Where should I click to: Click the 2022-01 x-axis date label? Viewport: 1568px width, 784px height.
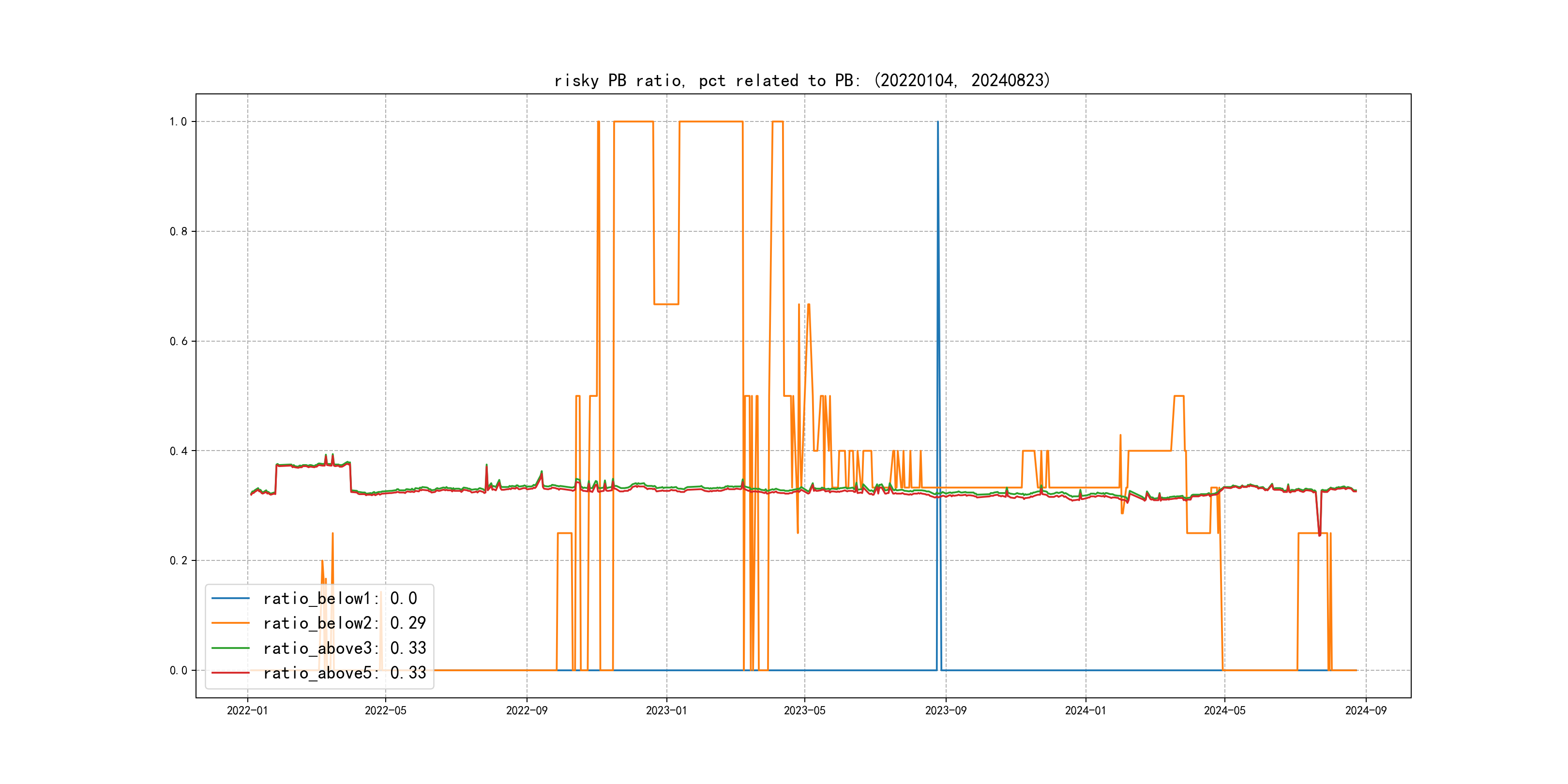click(x=247, y=710)
